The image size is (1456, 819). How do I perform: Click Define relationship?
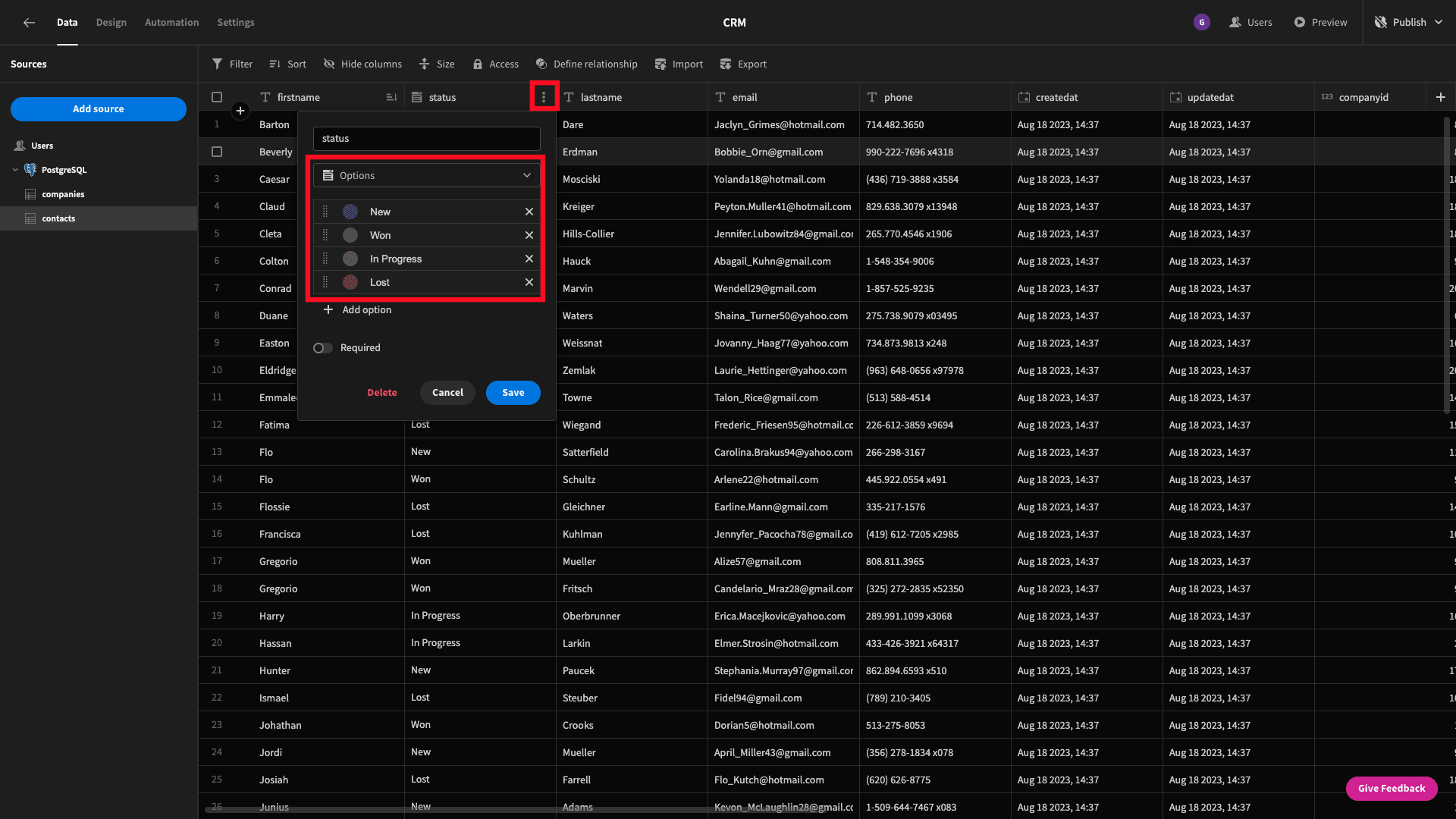click(x=586, y=64)
